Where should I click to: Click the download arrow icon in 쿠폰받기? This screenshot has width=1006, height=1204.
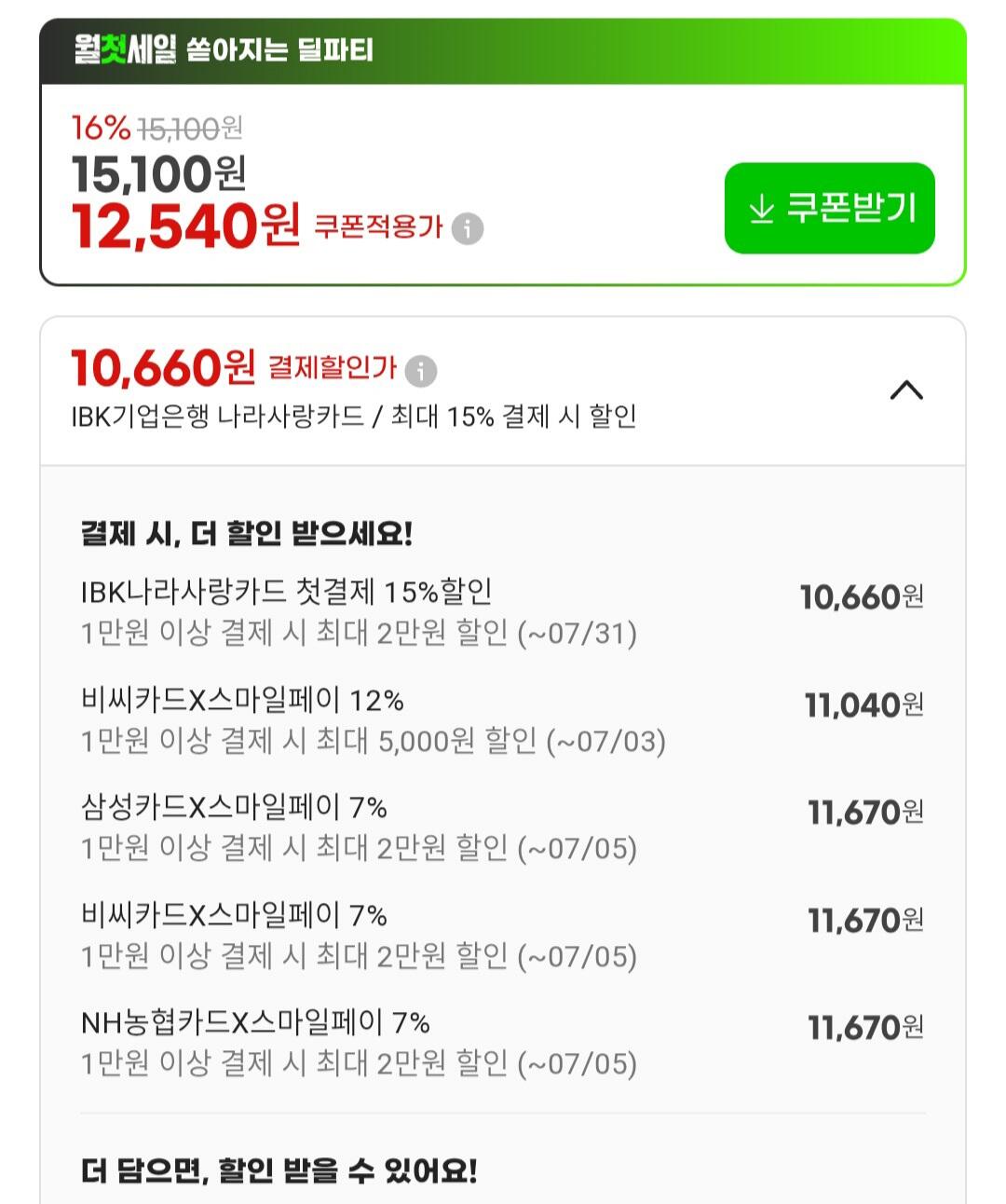point(762,209)
